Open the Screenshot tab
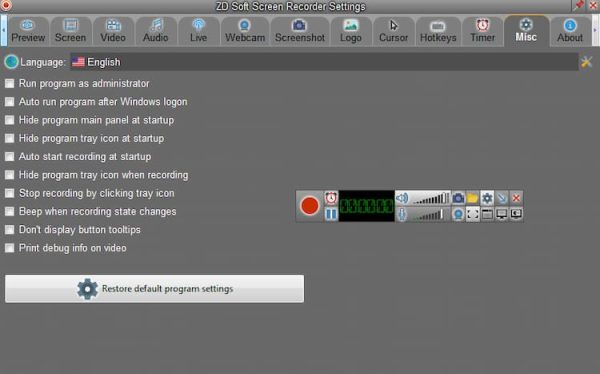600x374 pixels. (x=300, y=31)
